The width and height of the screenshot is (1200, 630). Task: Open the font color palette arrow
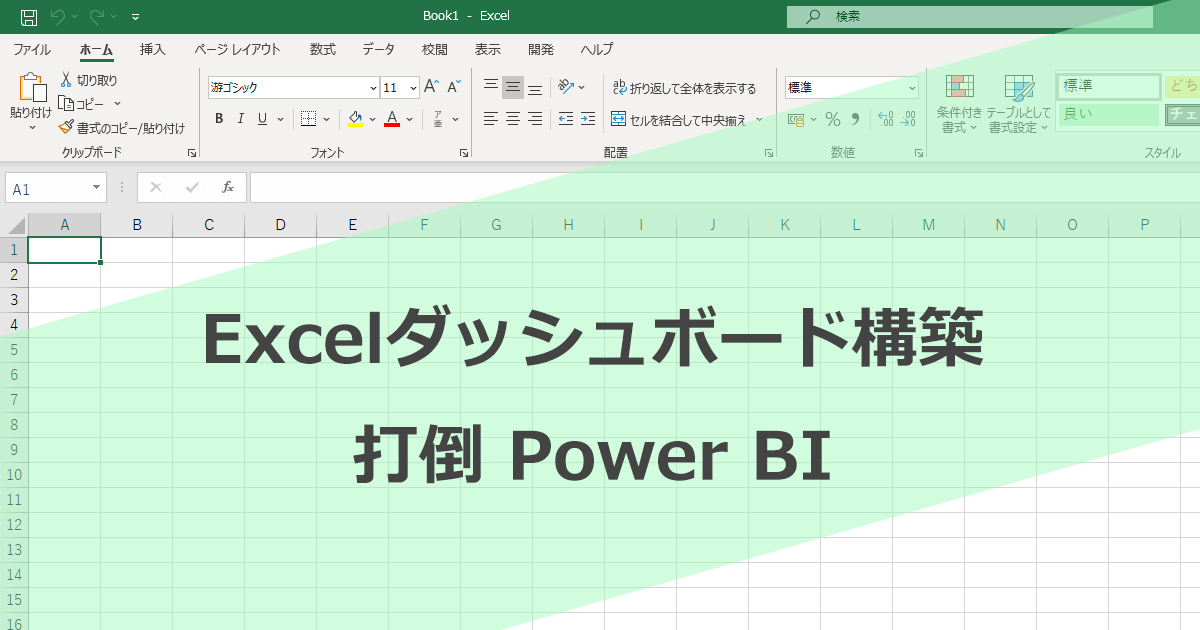click(410, 120)
